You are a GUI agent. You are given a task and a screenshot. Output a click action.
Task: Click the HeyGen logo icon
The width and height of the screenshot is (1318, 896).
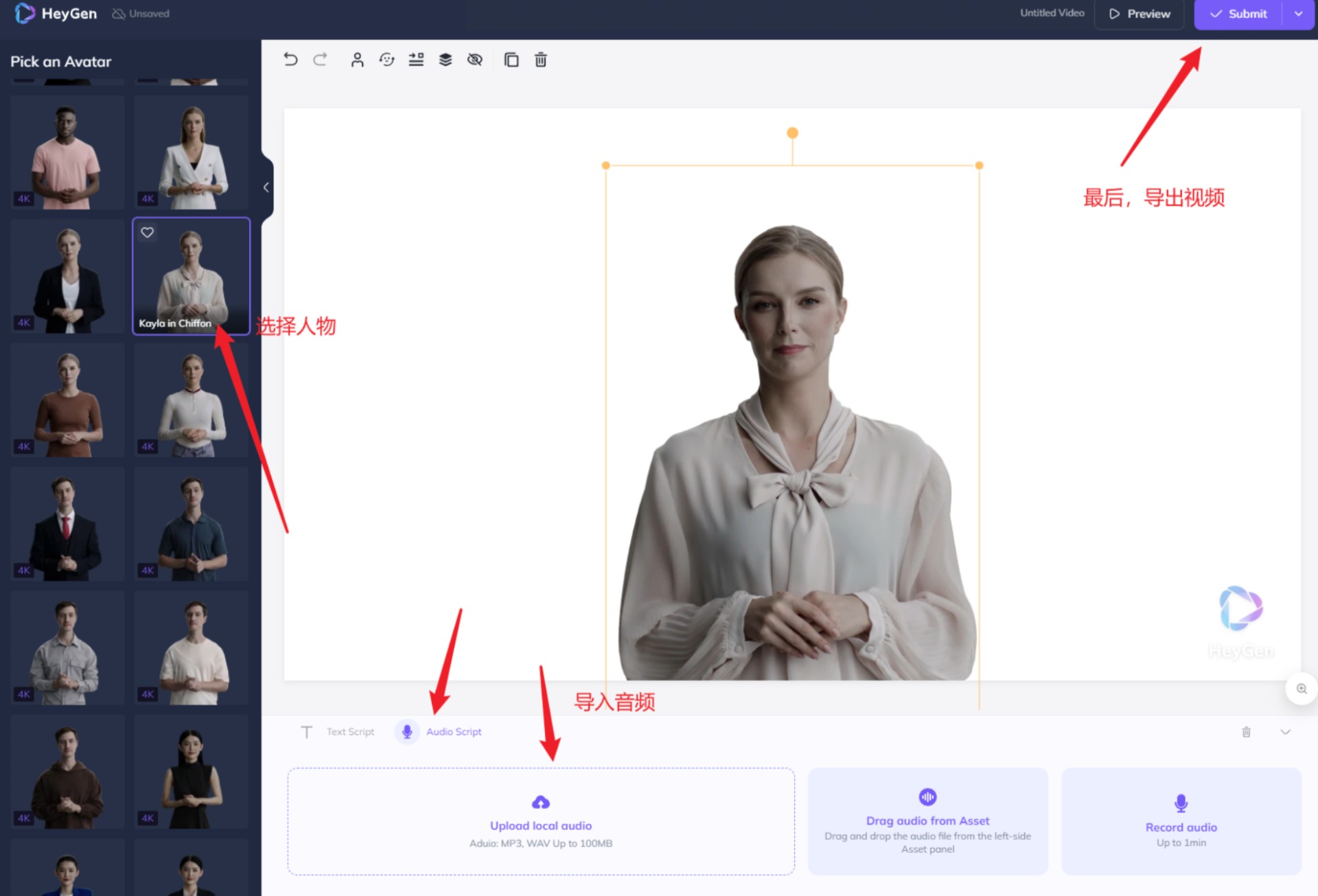pos(25,13)
